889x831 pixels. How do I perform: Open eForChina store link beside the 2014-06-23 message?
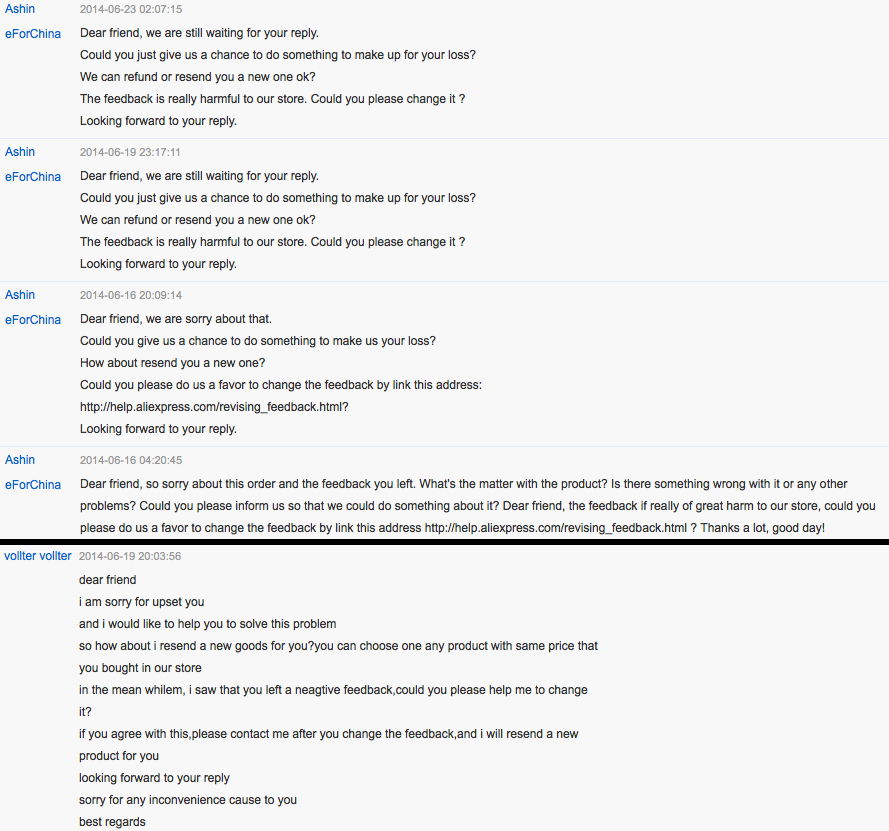33,34
